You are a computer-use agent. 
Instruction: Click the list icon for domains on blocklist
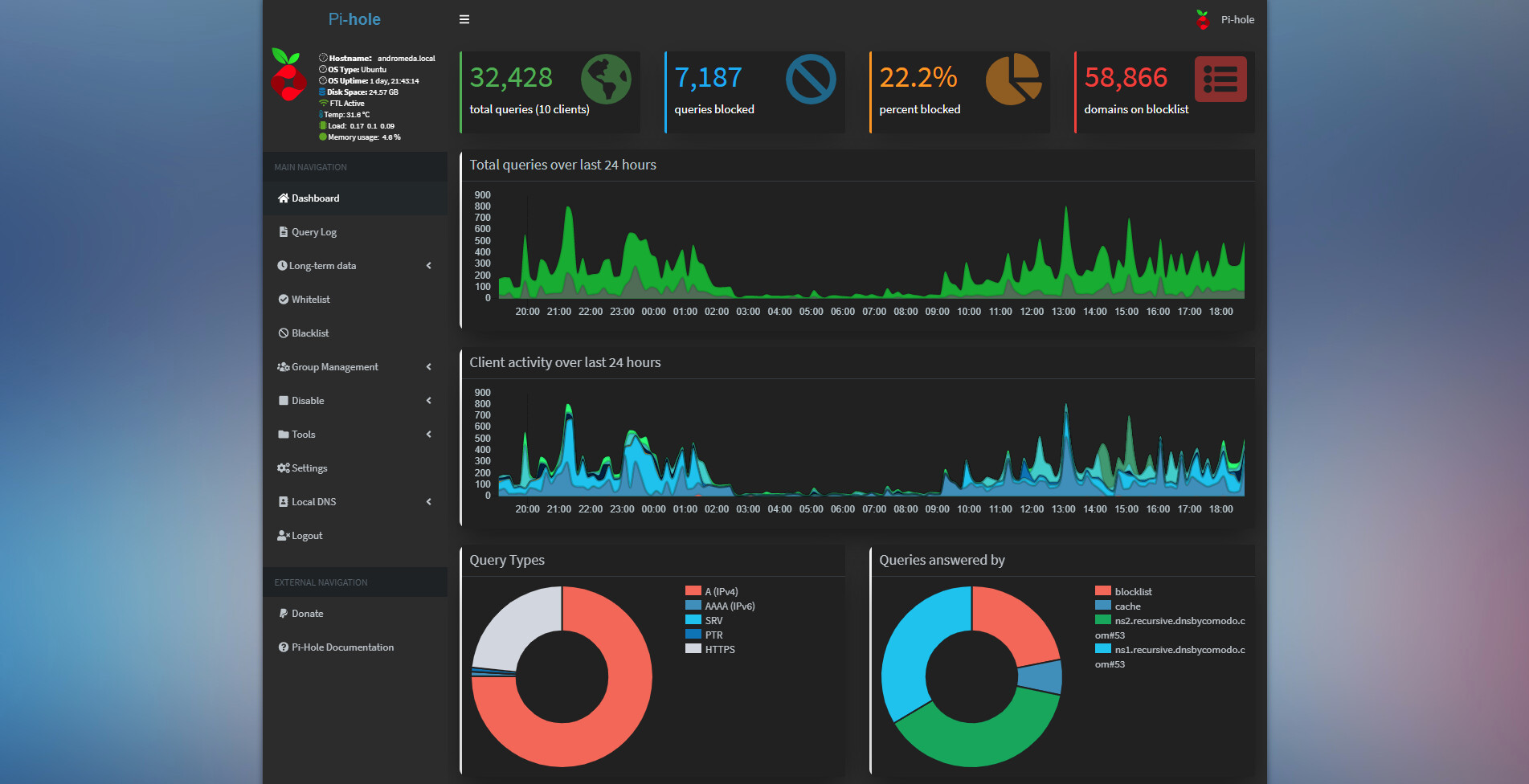[x=1220, y=79]
